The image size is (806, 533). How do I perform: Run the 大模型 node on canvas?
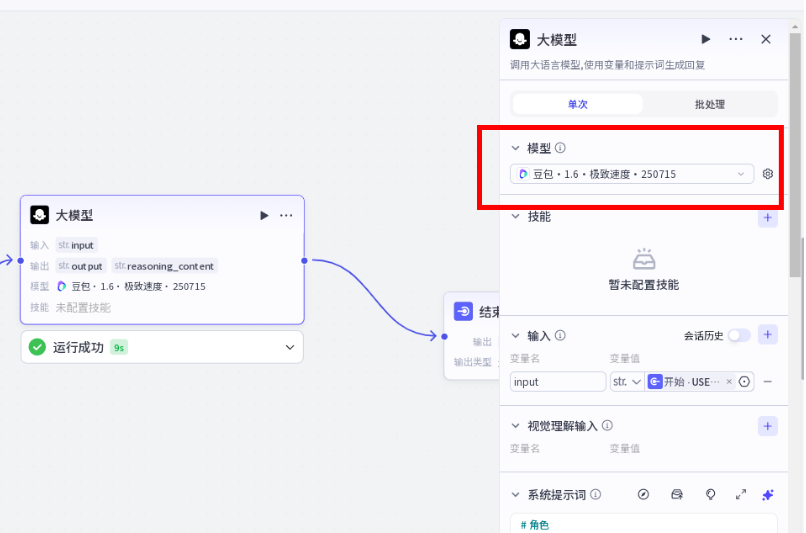tap(264, 215)
